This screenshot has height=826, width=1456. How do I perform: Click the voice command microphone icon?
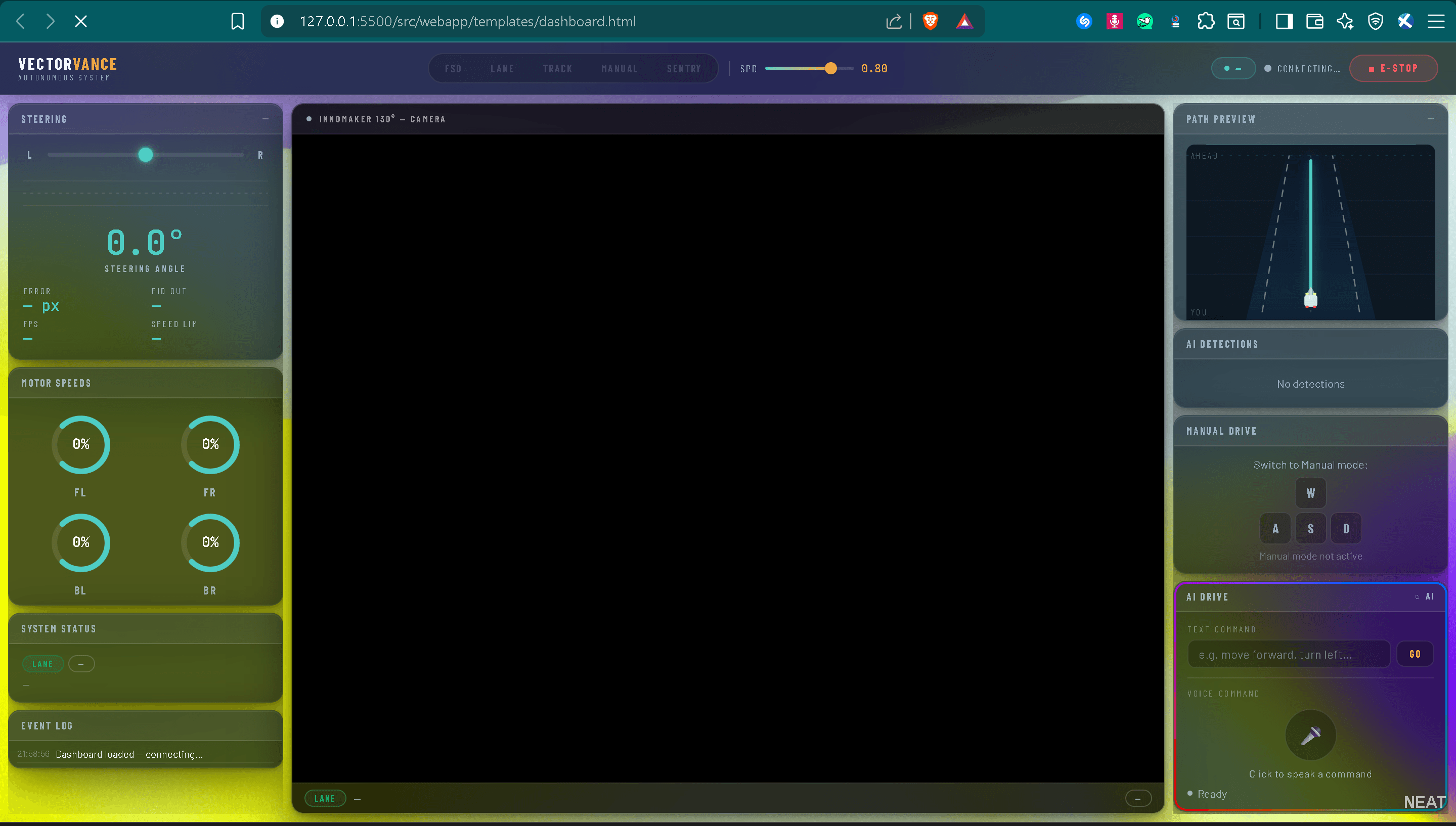pos(1310,735)
